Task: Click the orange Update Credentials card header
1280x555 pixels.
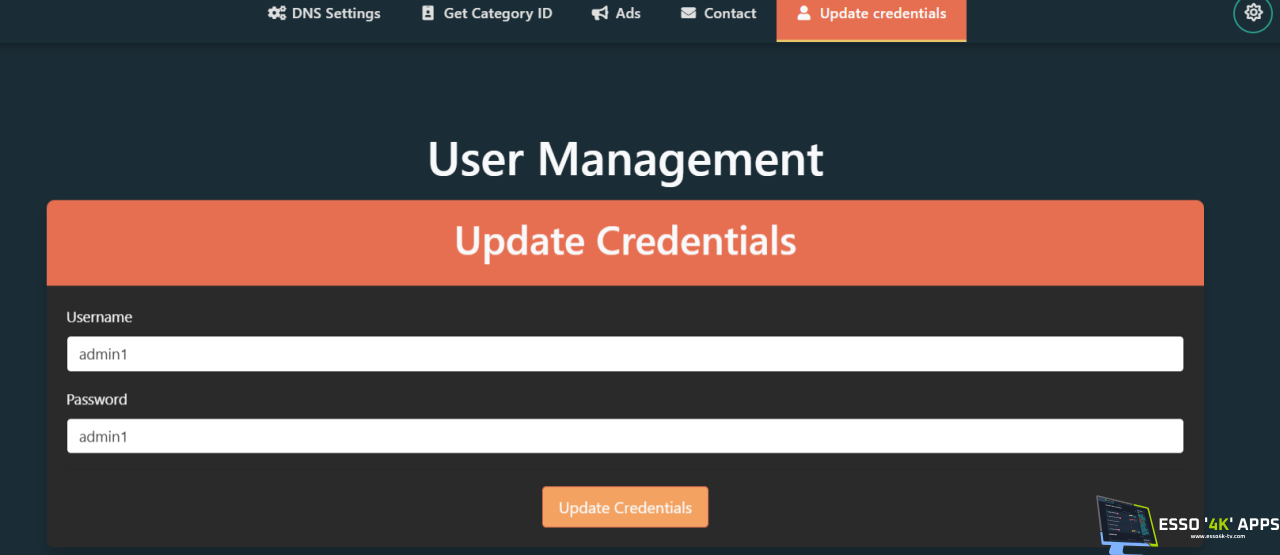Action: tap(625, 242)
